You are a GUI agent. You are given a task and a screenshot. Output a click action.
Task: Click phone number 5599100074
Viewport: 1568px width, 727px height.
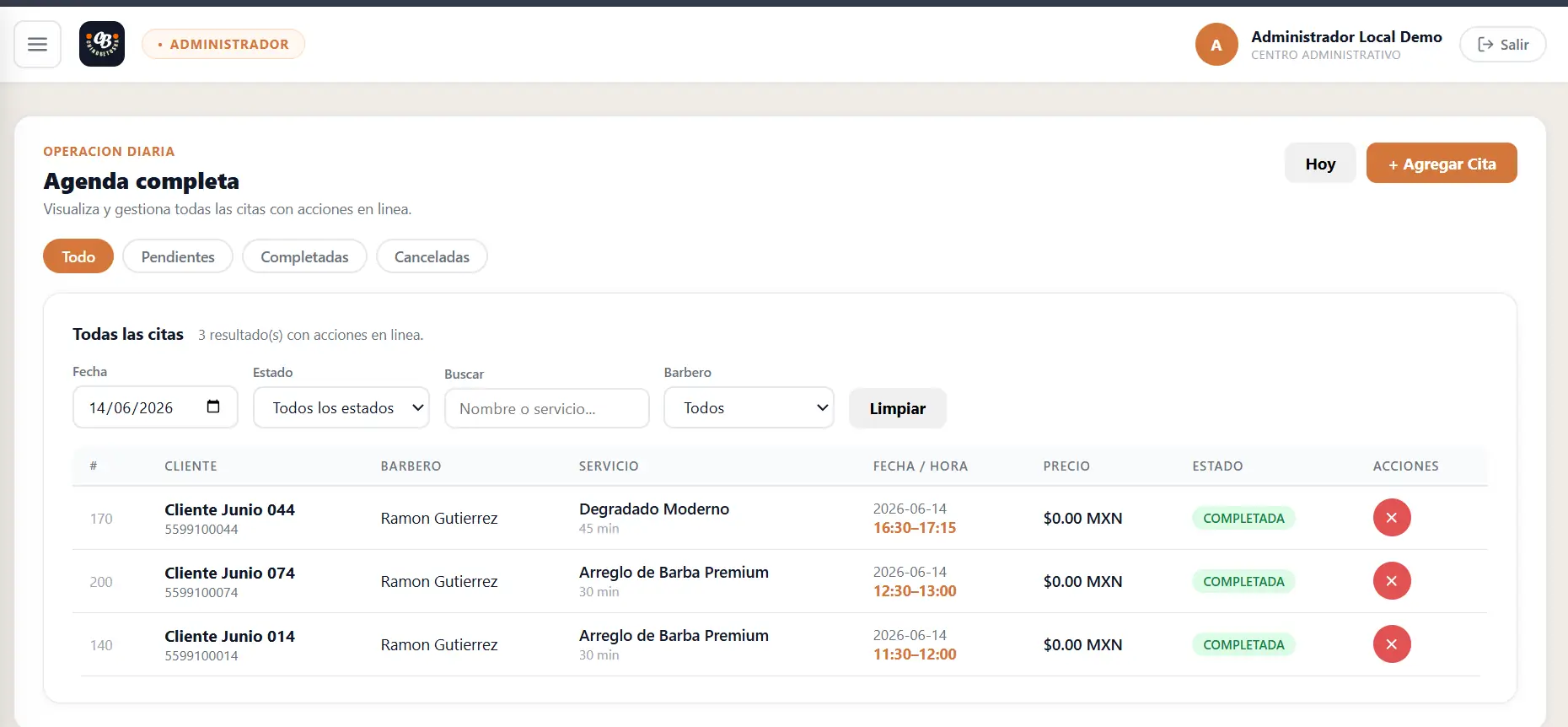201,593
